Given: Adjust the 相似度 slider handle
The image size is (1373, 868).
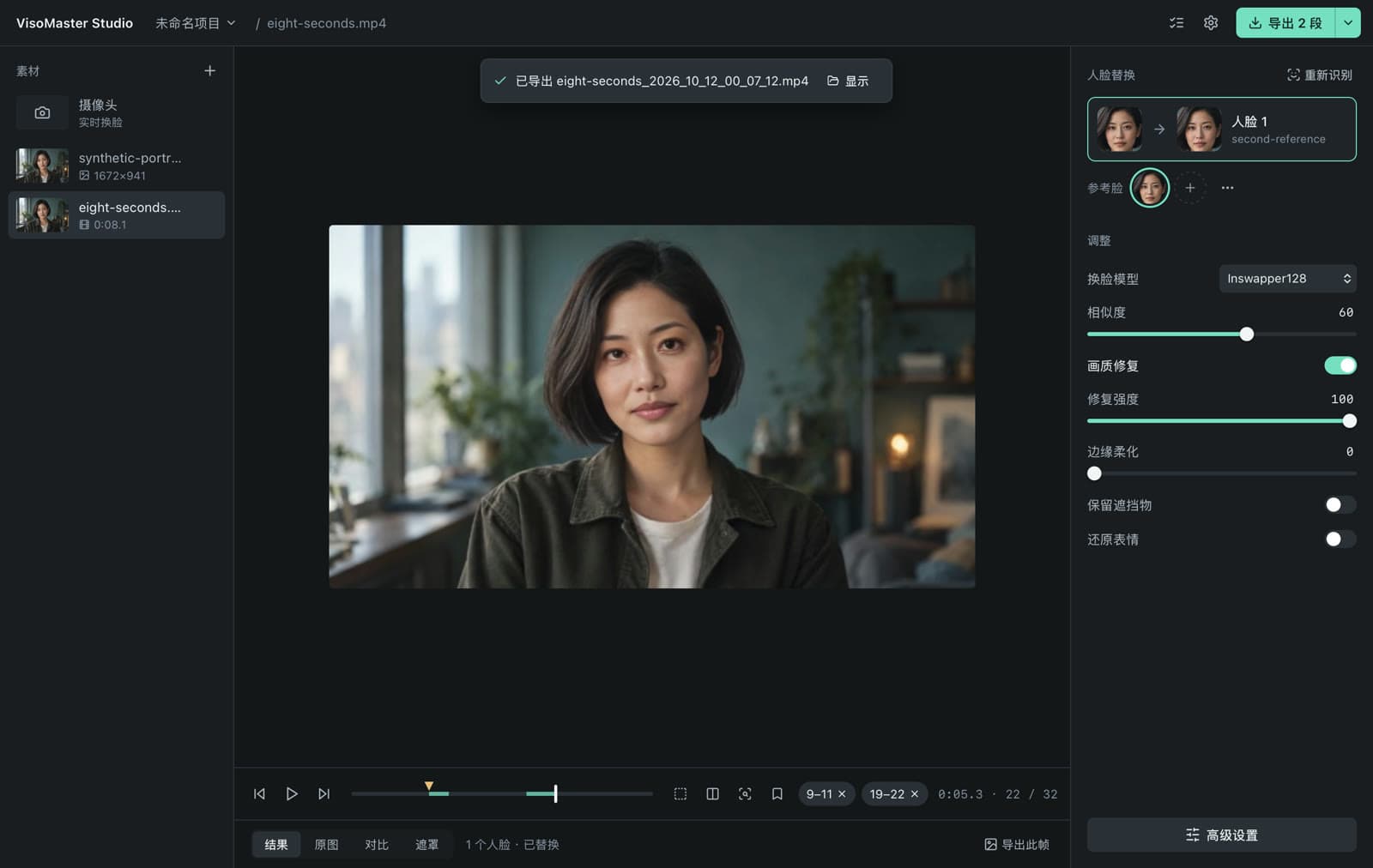Looking at the screenshot, I should [x=1247, y=335].
